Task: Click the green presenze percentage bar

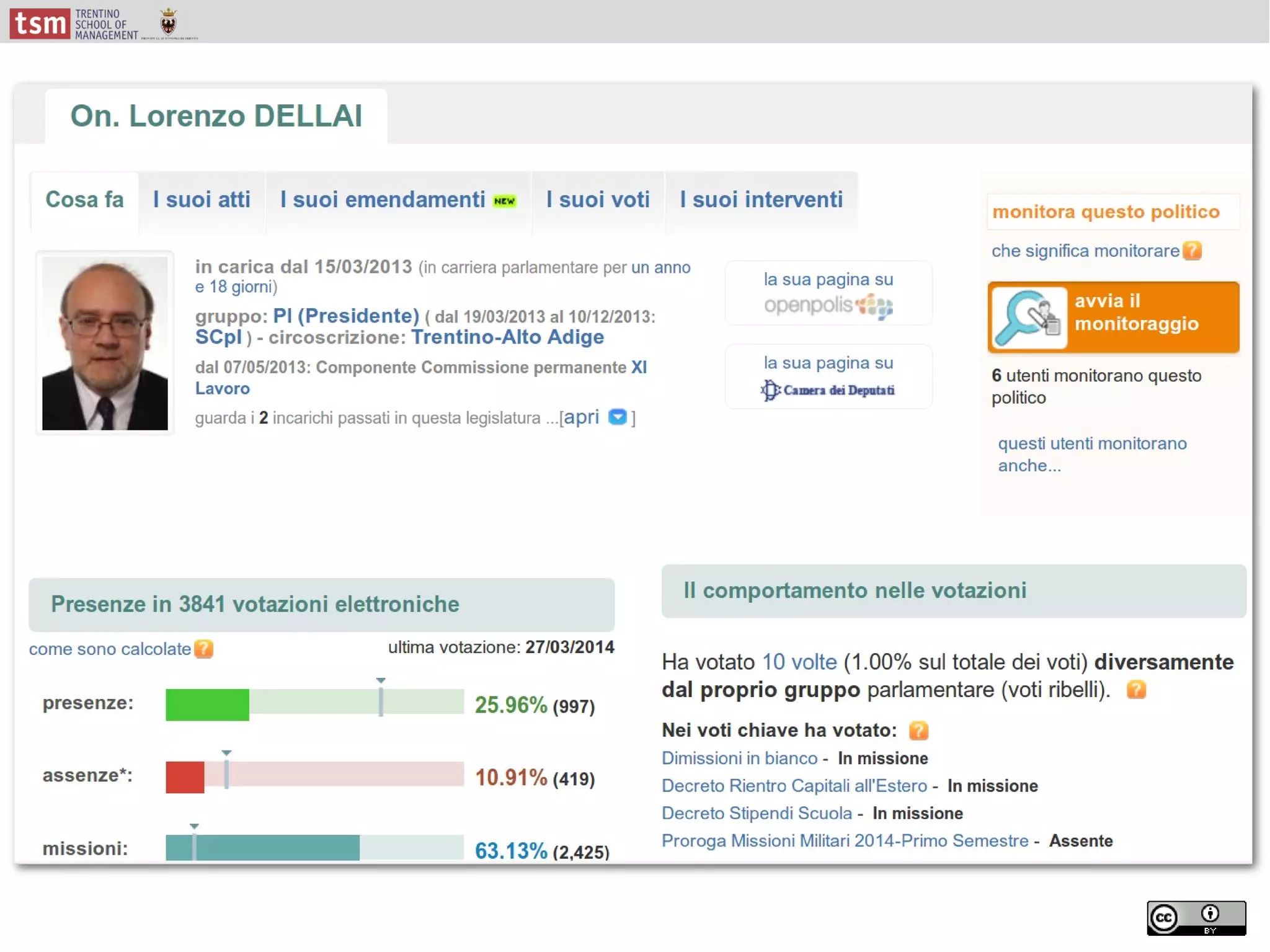Action: click(207, 705)
